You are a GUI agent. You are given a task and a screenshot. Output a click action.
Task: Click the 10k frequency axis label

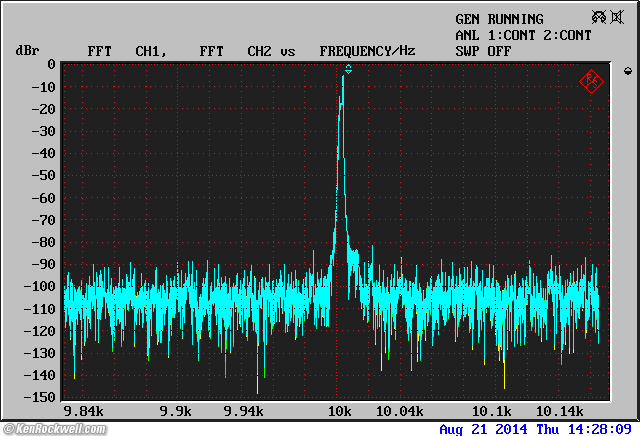point(340,411)
